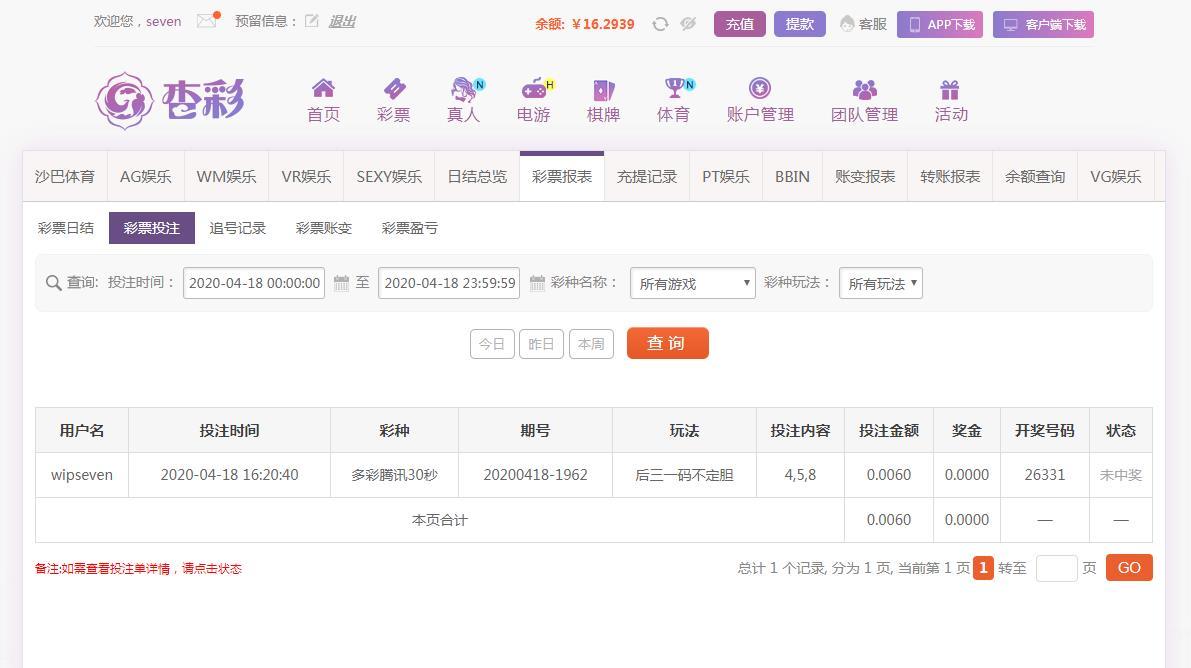Click the edit reserved info pencil icon
Image resolution: width=1191 pixels, height=668 pixels.
tap(312, 21)
